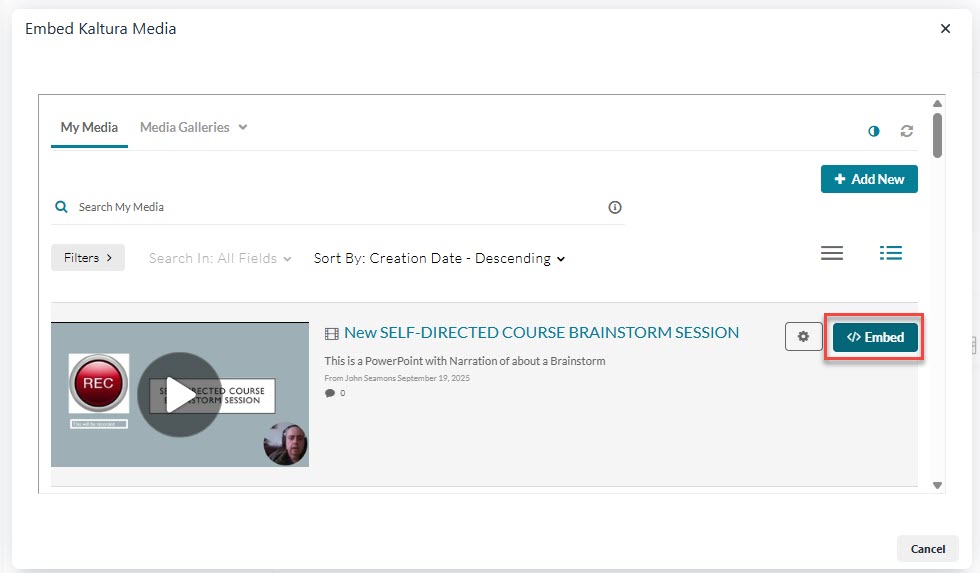Viewport: 980px width, 573px height.
Task: Toggle the high contrast mode icon
Action: click(874, 131)
